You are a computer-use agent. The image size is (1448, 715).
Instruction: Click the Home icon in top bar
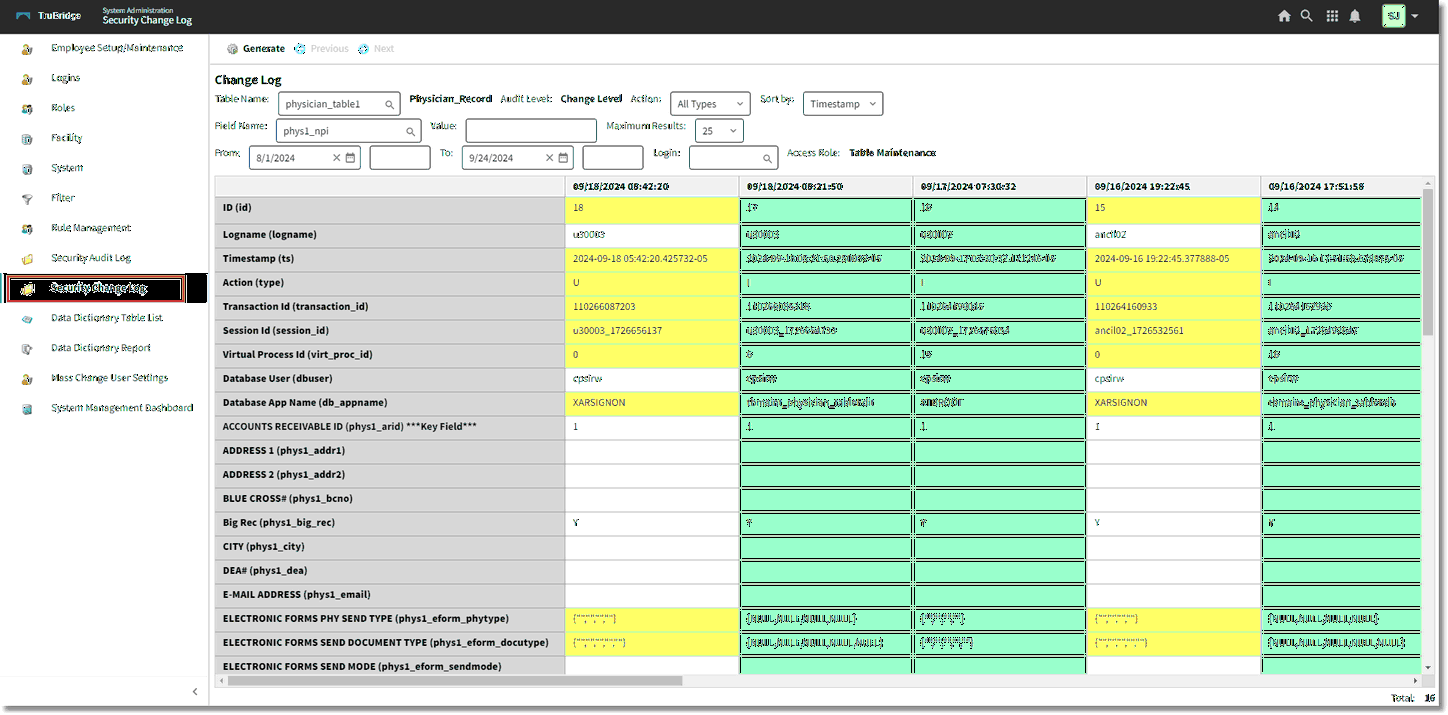click(x=1284, y=16)
